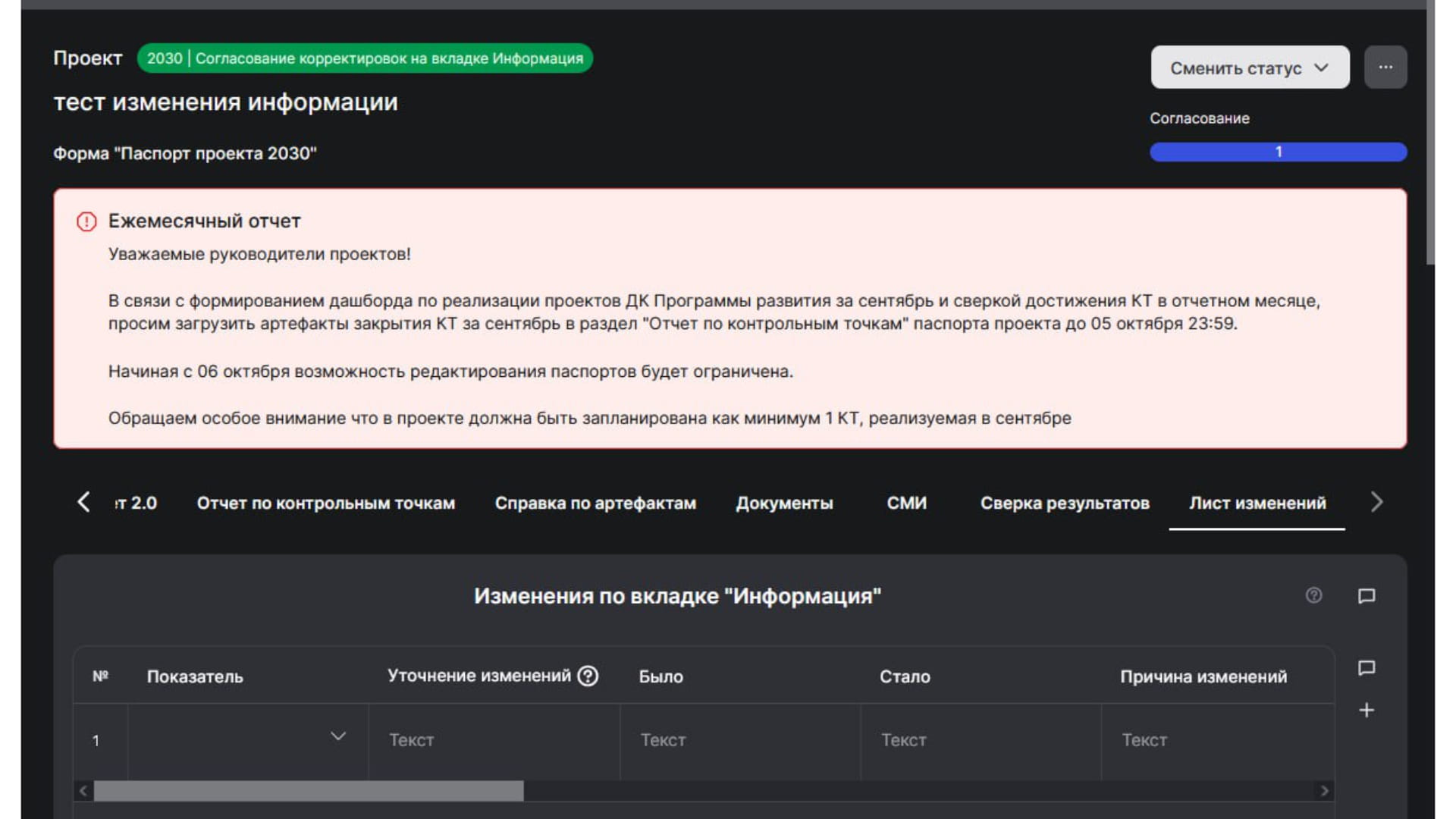
Task: Click the Форма "Паспорт проекта 2030" label
Action: [x=184, y=154]
